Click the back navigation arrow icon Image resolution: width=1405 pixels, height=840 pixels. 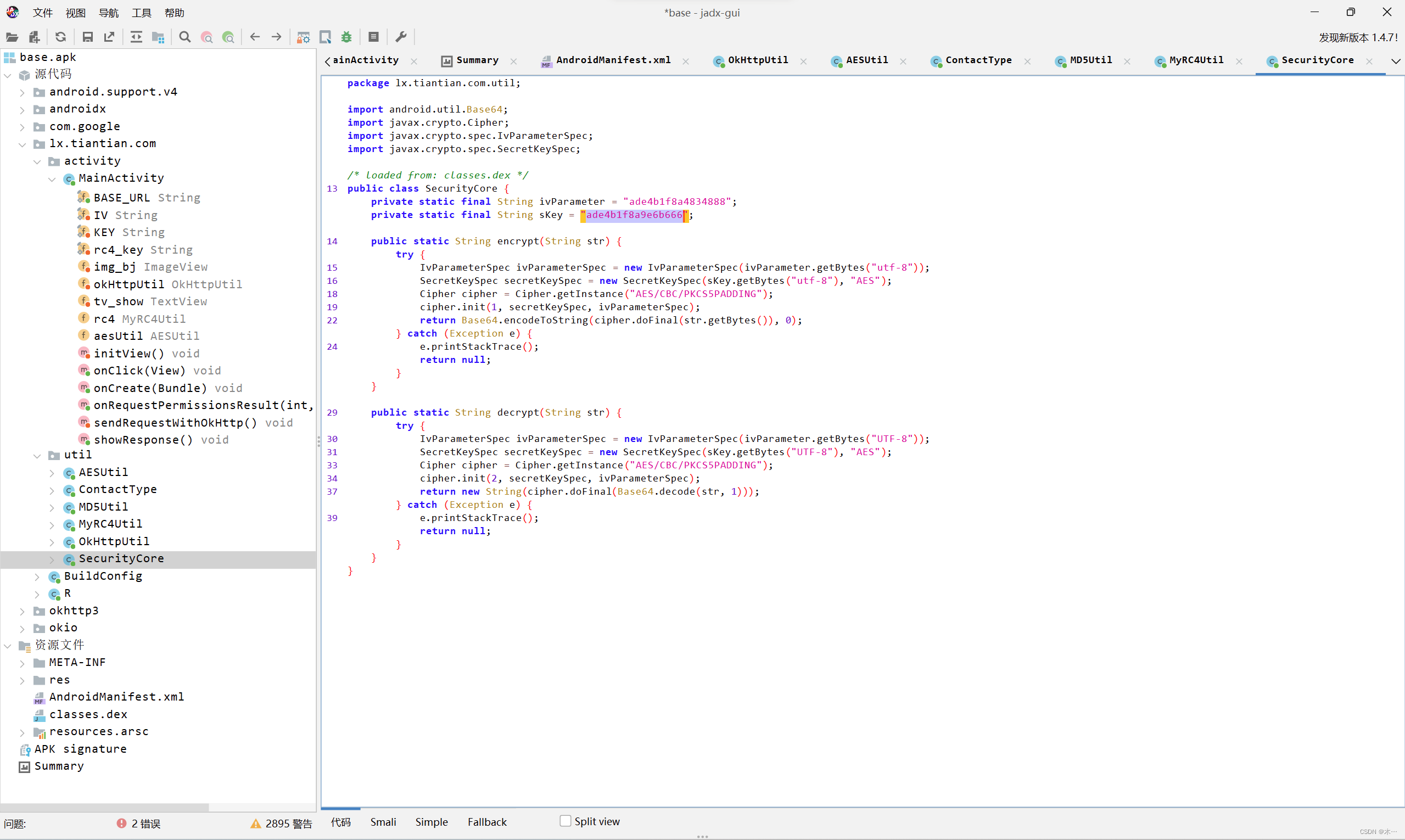[255, 37]
